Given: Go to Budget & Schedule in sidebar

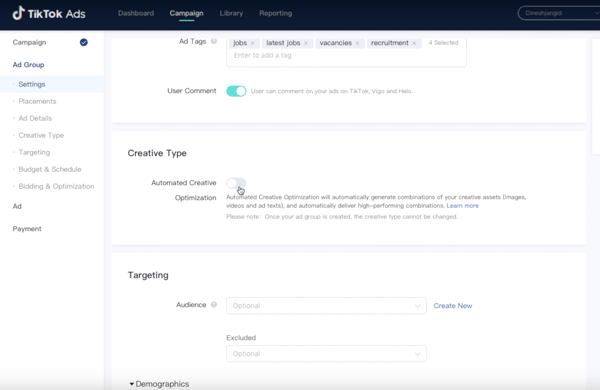Looking at the screenshot, I should [x=50, y=169].
